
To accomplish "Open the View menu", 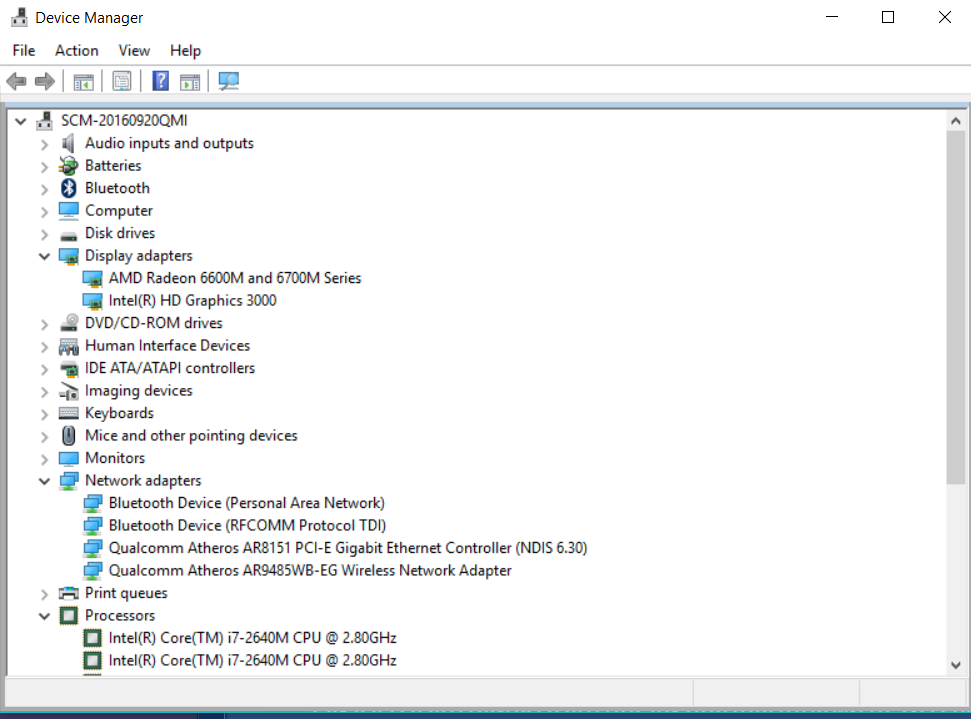I will 134,51.
